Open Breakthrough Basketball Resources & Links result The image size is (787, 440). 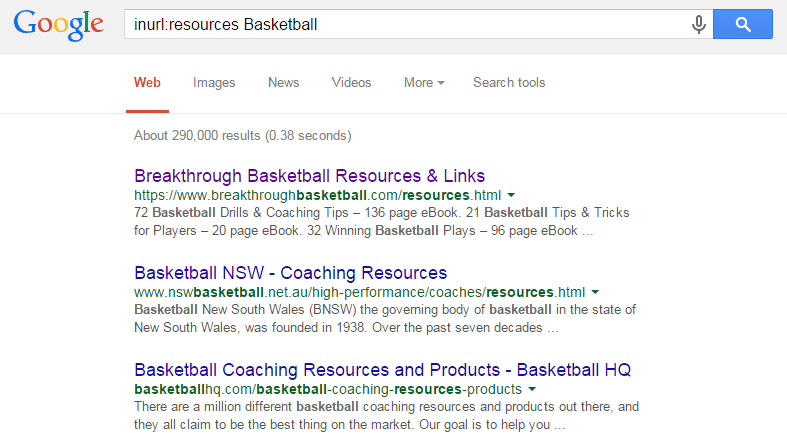coord(309,176)
